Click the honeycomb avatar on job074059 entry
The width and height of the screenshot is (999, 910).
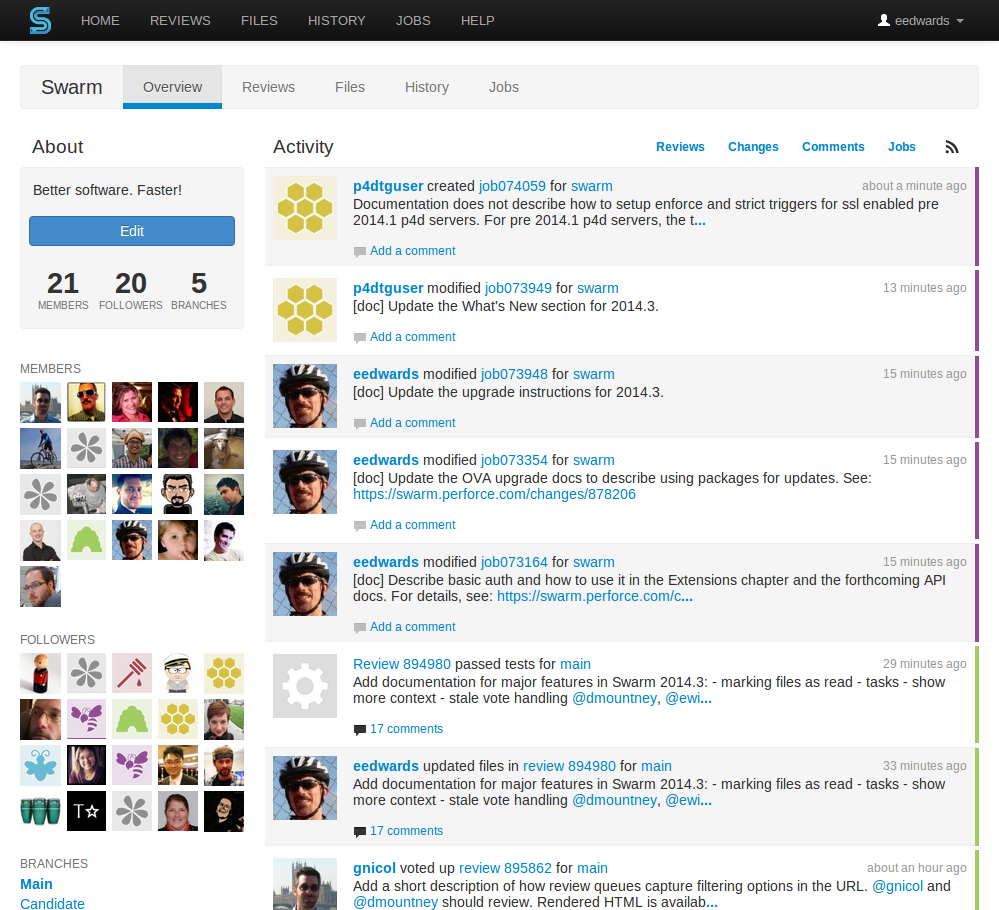(x=305, y=208)
